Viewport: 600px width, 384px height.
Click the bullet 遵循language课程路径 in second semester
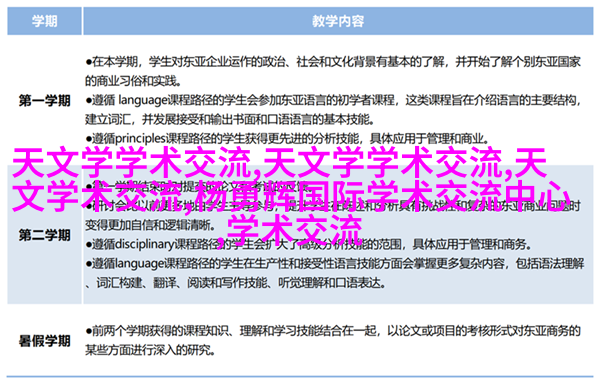[335, 273]
